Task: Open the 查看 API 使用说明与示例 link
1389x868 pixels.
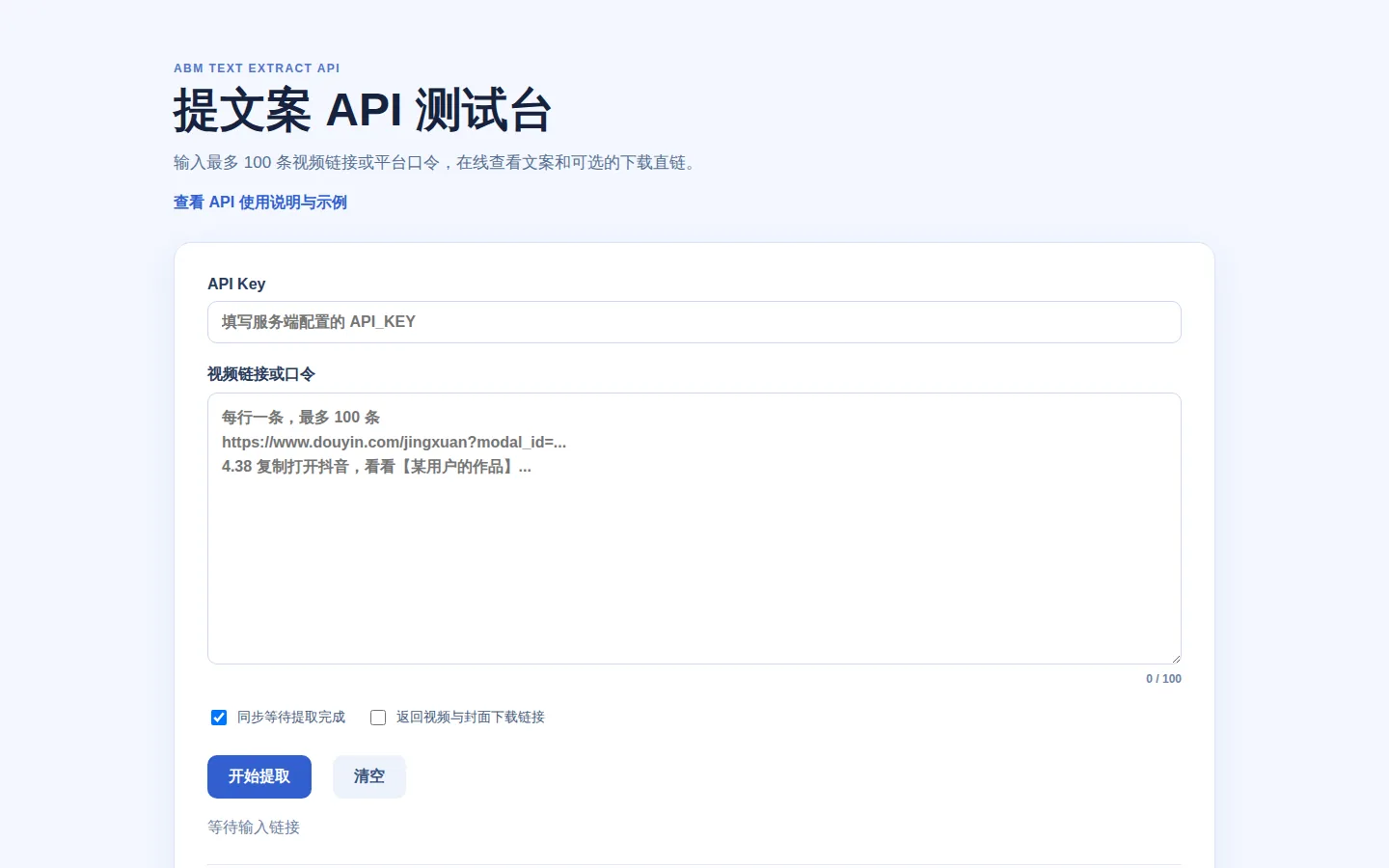Action: (x=260, y=203)
